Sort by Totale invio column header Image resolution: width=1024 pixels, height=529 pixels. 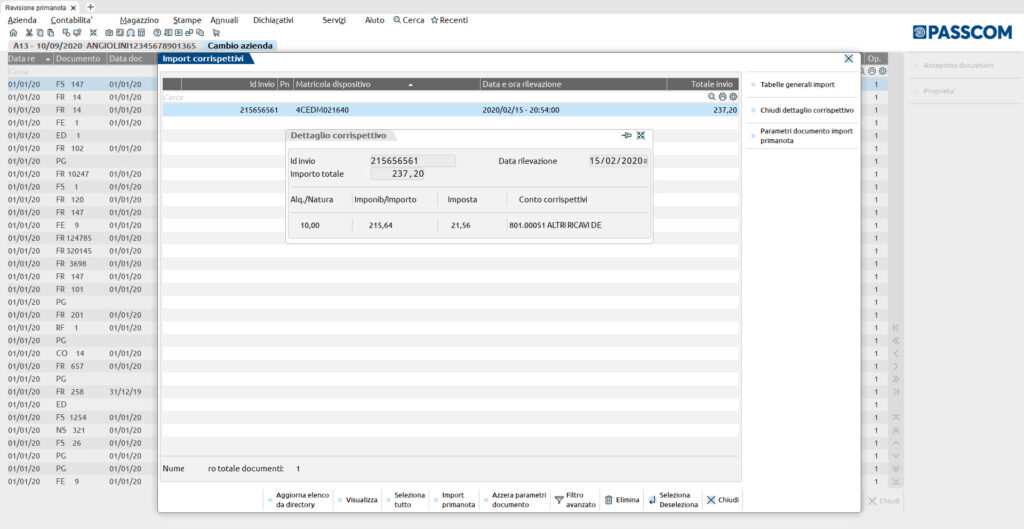coord(703,84)
